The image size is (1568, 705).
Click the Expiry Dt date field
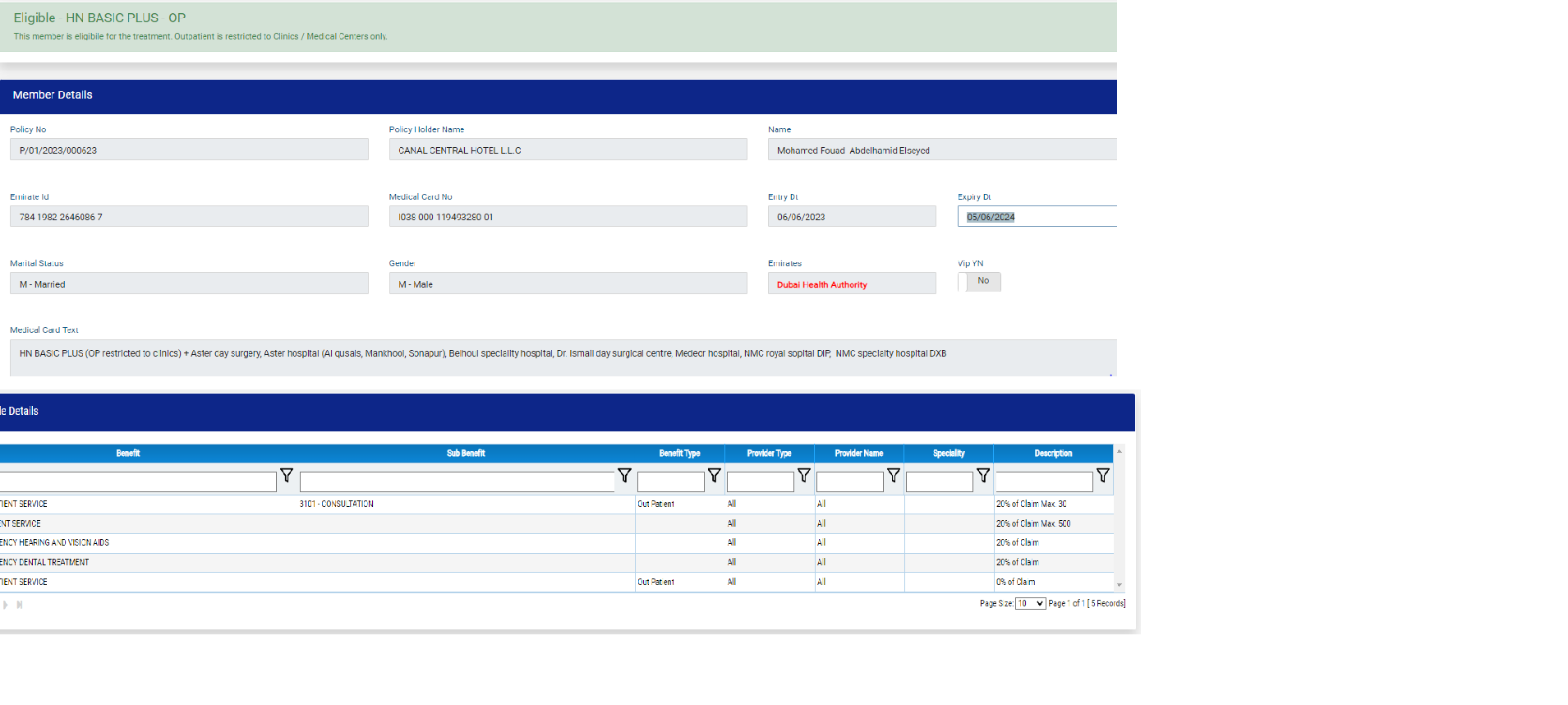tap(1037, 217)
